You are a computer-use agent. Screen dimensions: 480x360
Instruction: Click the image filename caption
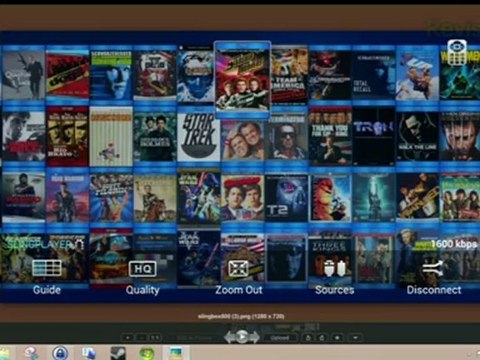241,316
